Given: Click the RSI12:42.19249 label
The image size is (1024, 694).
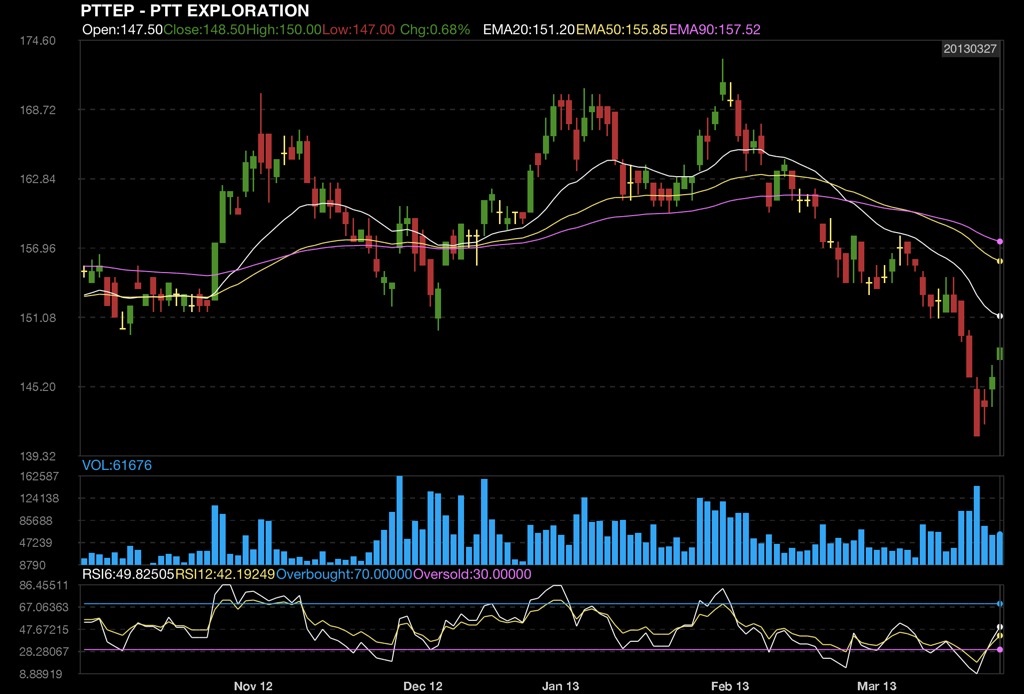Looking at the screenshot, I should pos(225,575).
